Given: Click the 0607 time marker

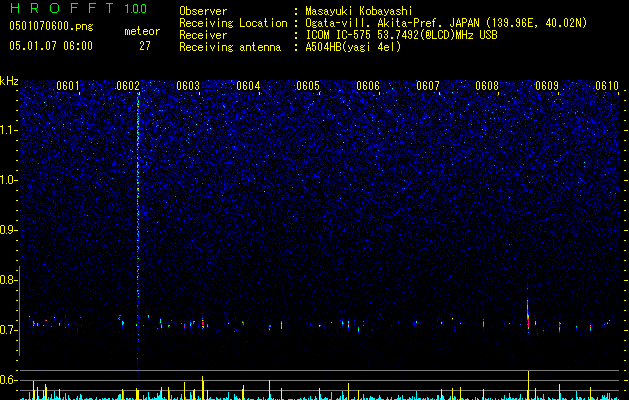Looking at the screenshot, I should point(428,85).
